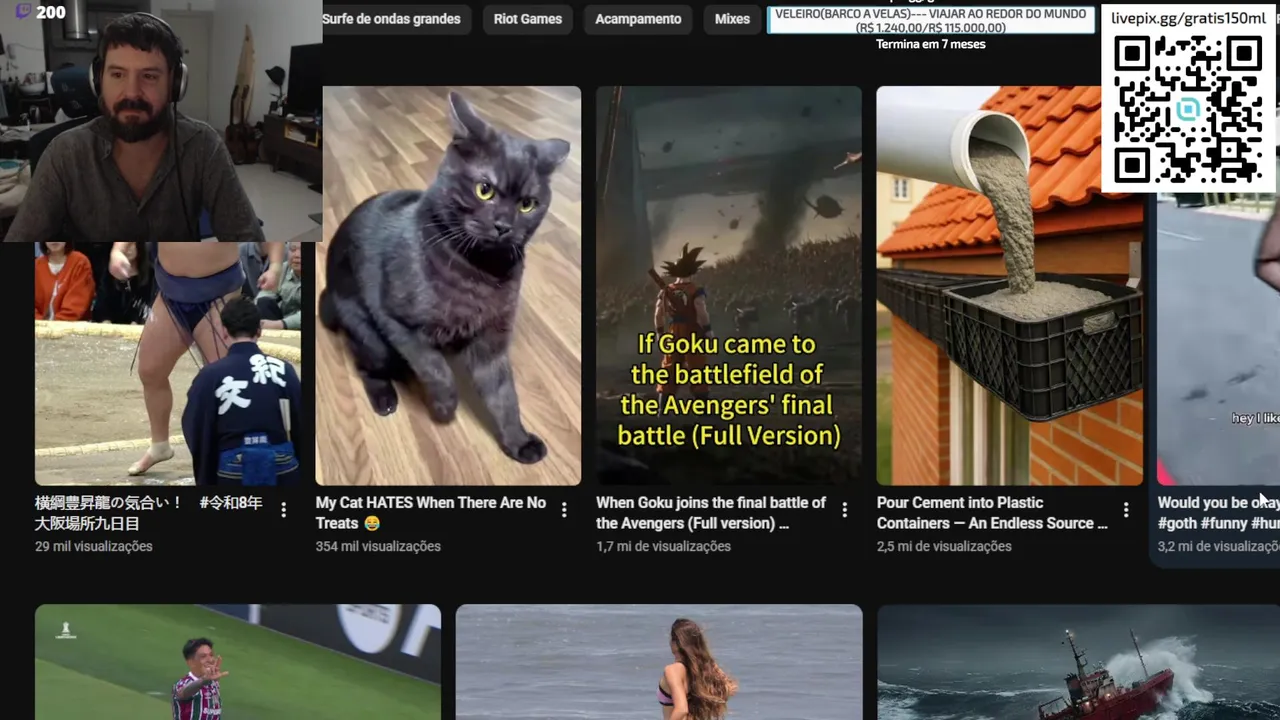The height and width of the screenshot is (720, 1280).
Task: Click the VELEIRO donation goal bar
Action: click(930, 20)
